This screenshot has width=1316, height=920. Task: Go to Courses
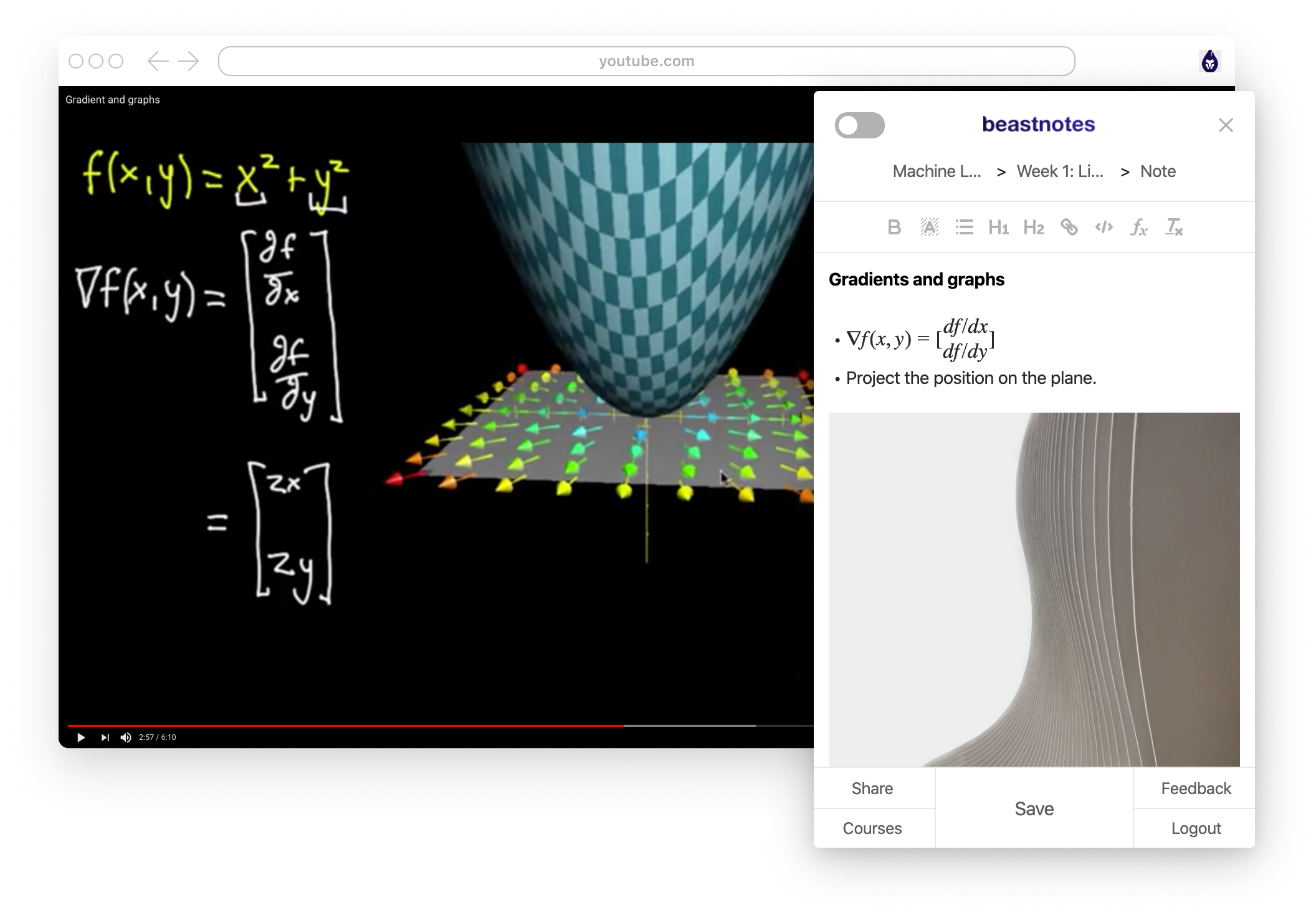pyautogui.click(x=872, y=828)
